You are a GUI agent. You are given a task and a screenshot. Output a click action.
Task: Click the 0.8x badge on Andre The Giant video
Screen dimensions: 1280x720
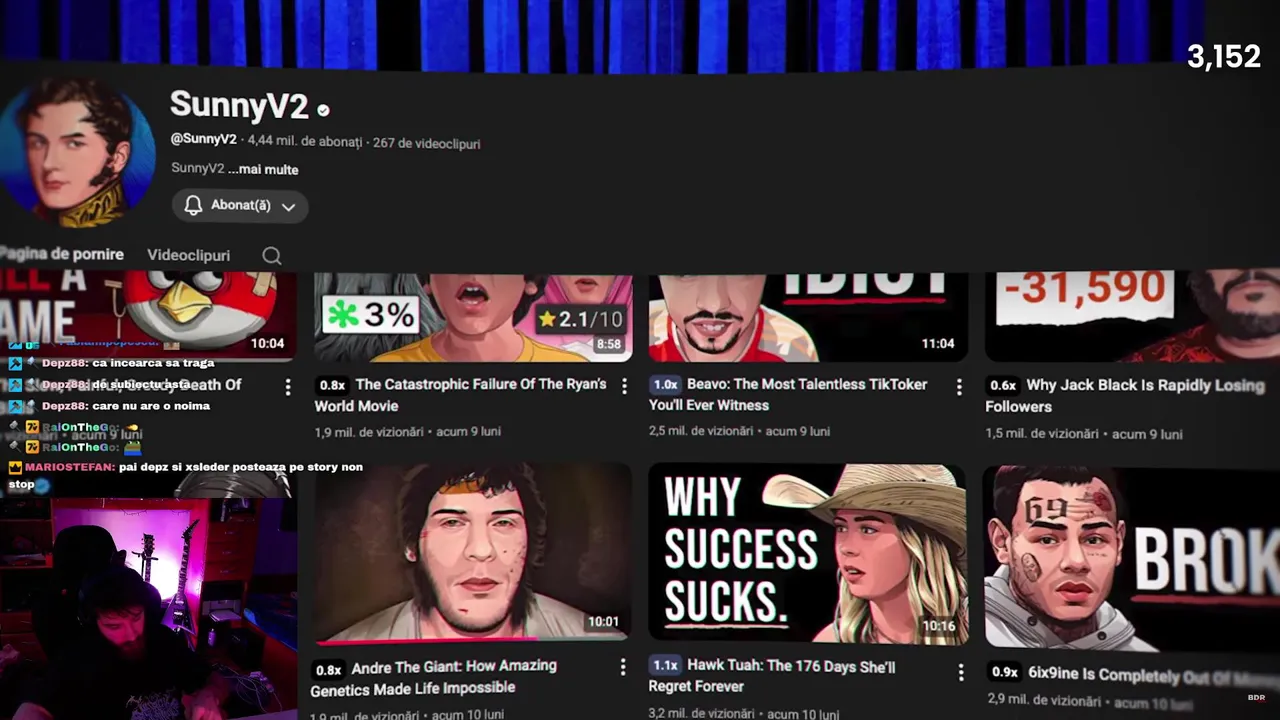(x=328, y=670)
